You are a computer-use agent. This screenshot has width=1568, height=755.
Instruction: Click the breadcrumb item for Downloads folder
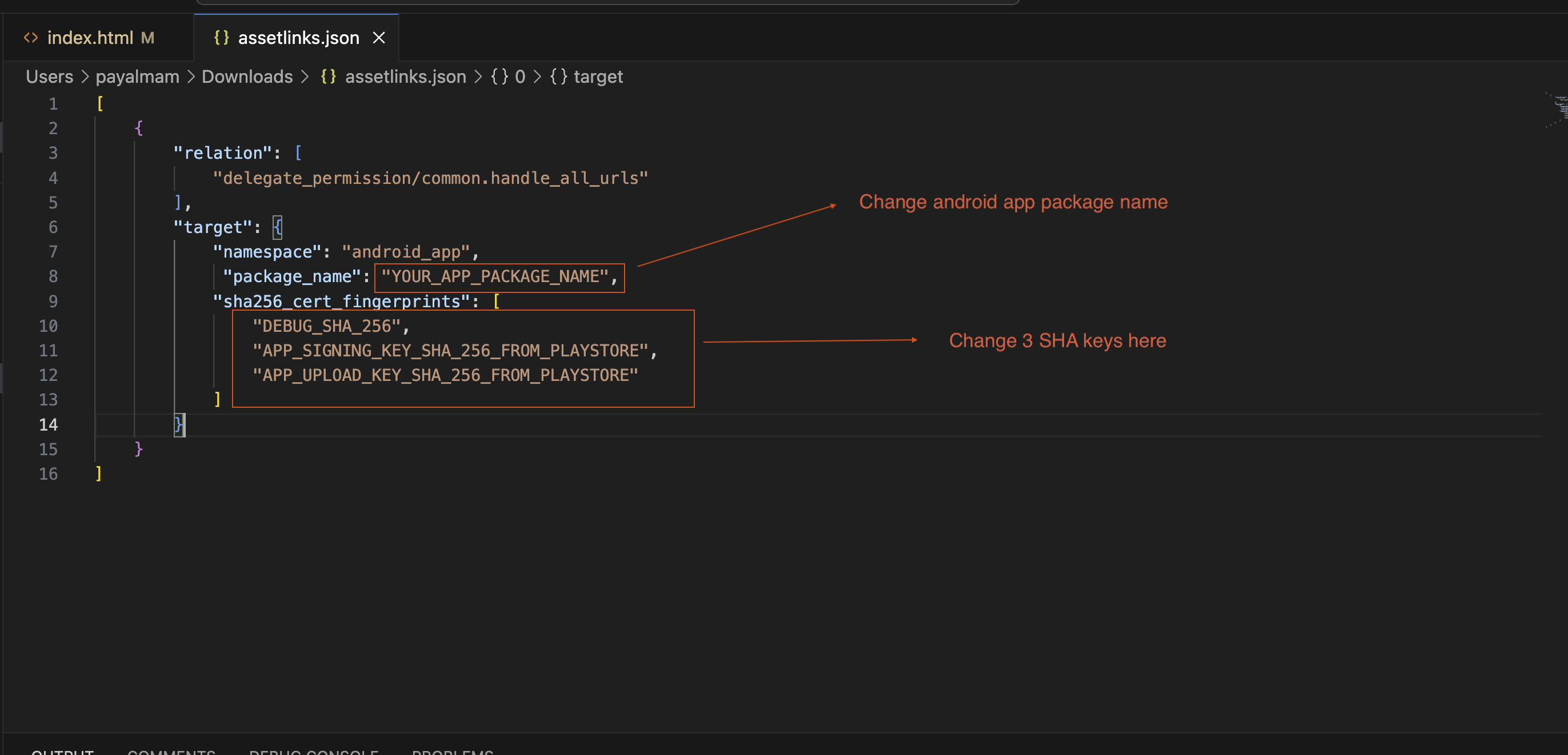point(247,76)
